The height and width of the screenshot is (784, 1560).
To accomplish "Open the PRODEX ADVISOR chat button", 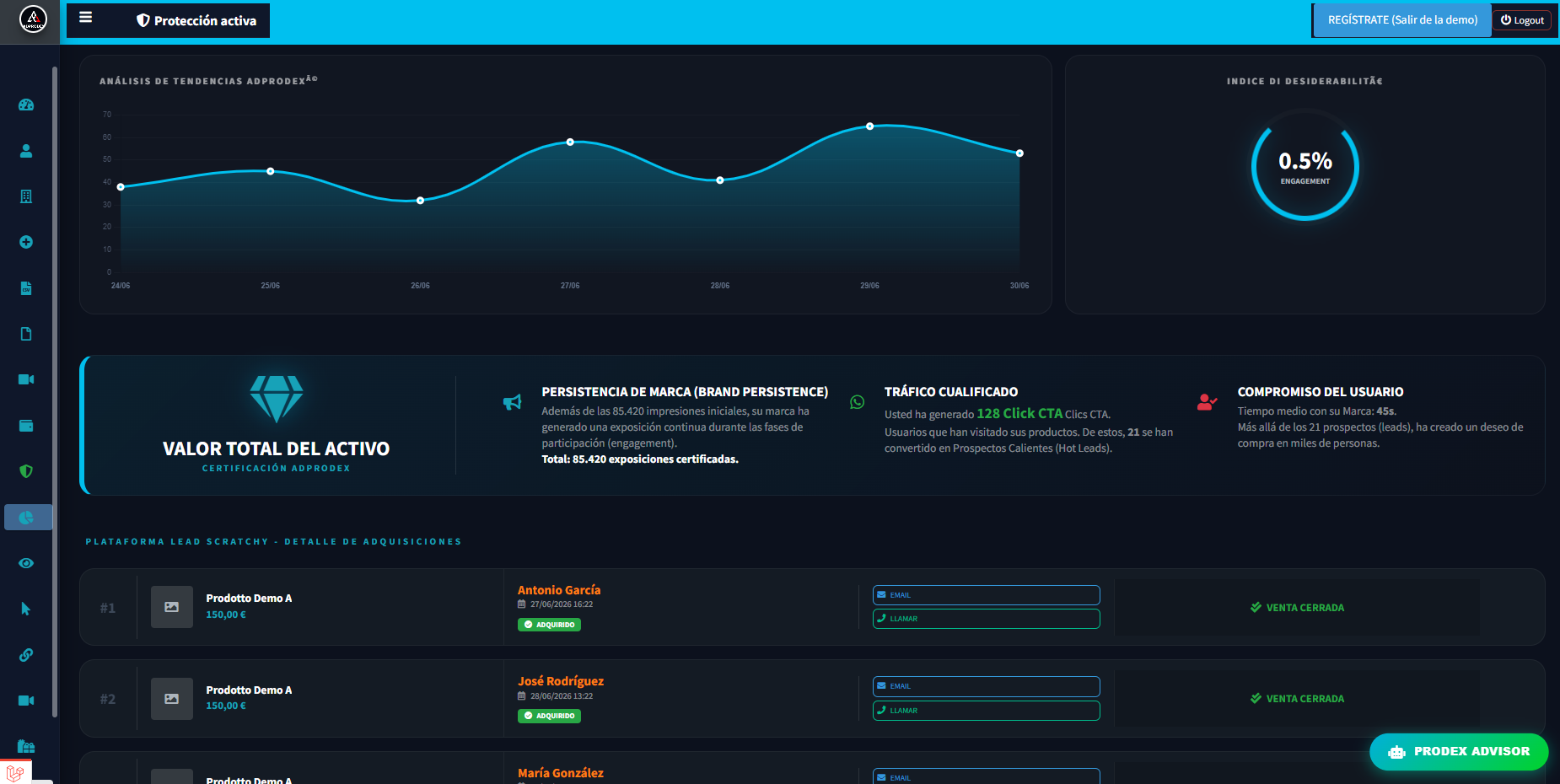I will tap(1459, 752).
